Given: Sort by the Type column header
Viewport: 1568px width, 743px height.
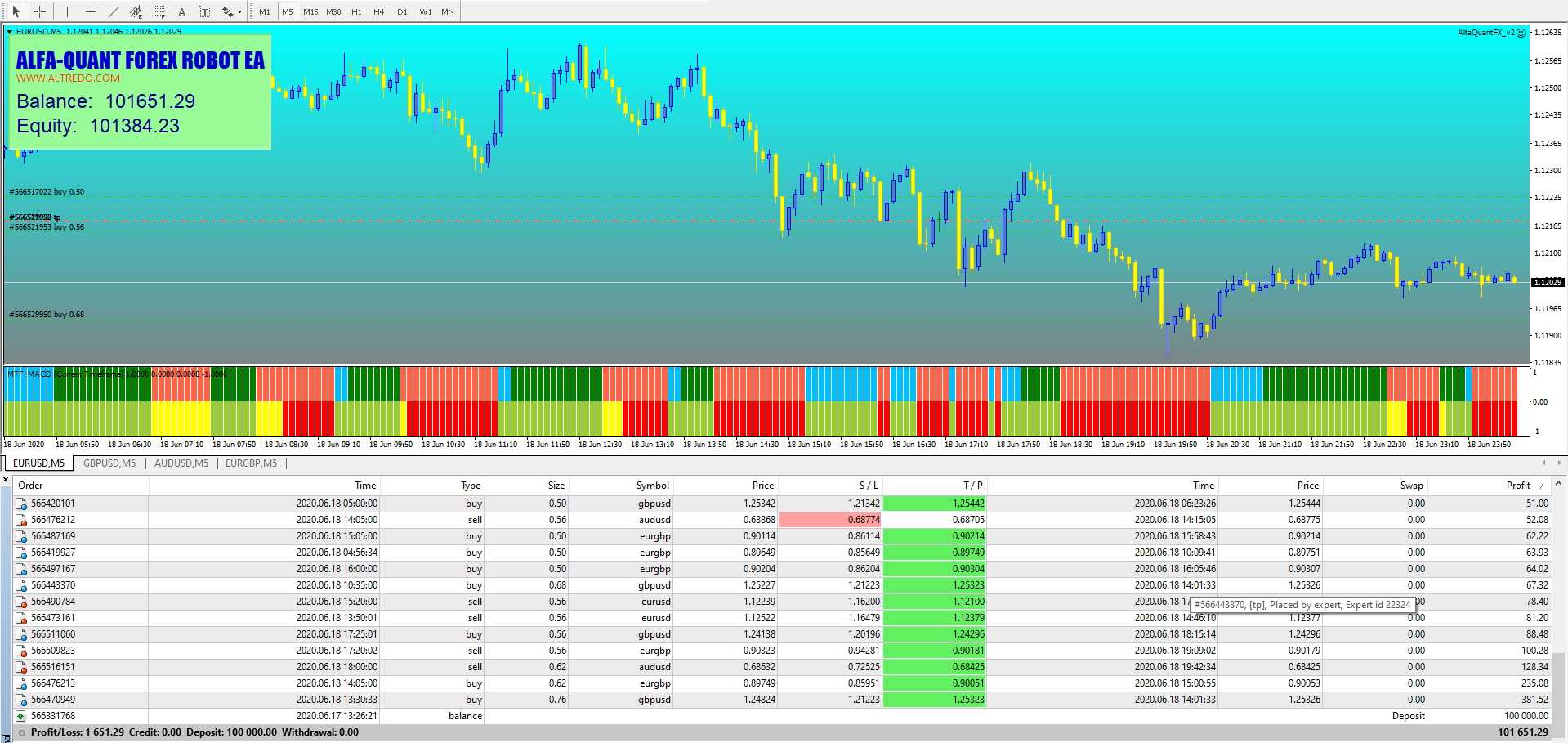Looking at the screenshot, I should click(431, 486).
